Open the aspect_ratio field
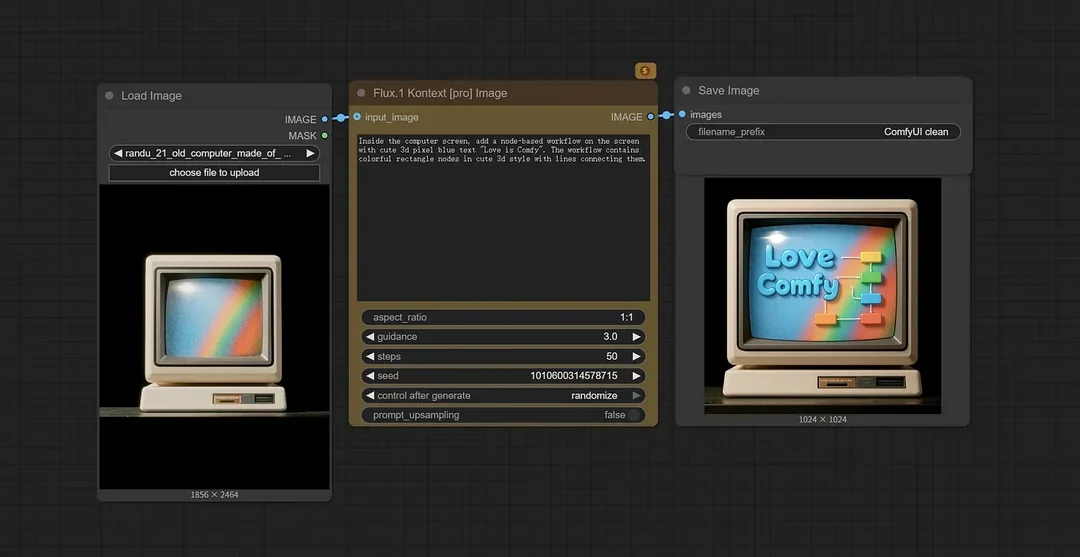Screen dimensions: 1080x557 (503, 317)
